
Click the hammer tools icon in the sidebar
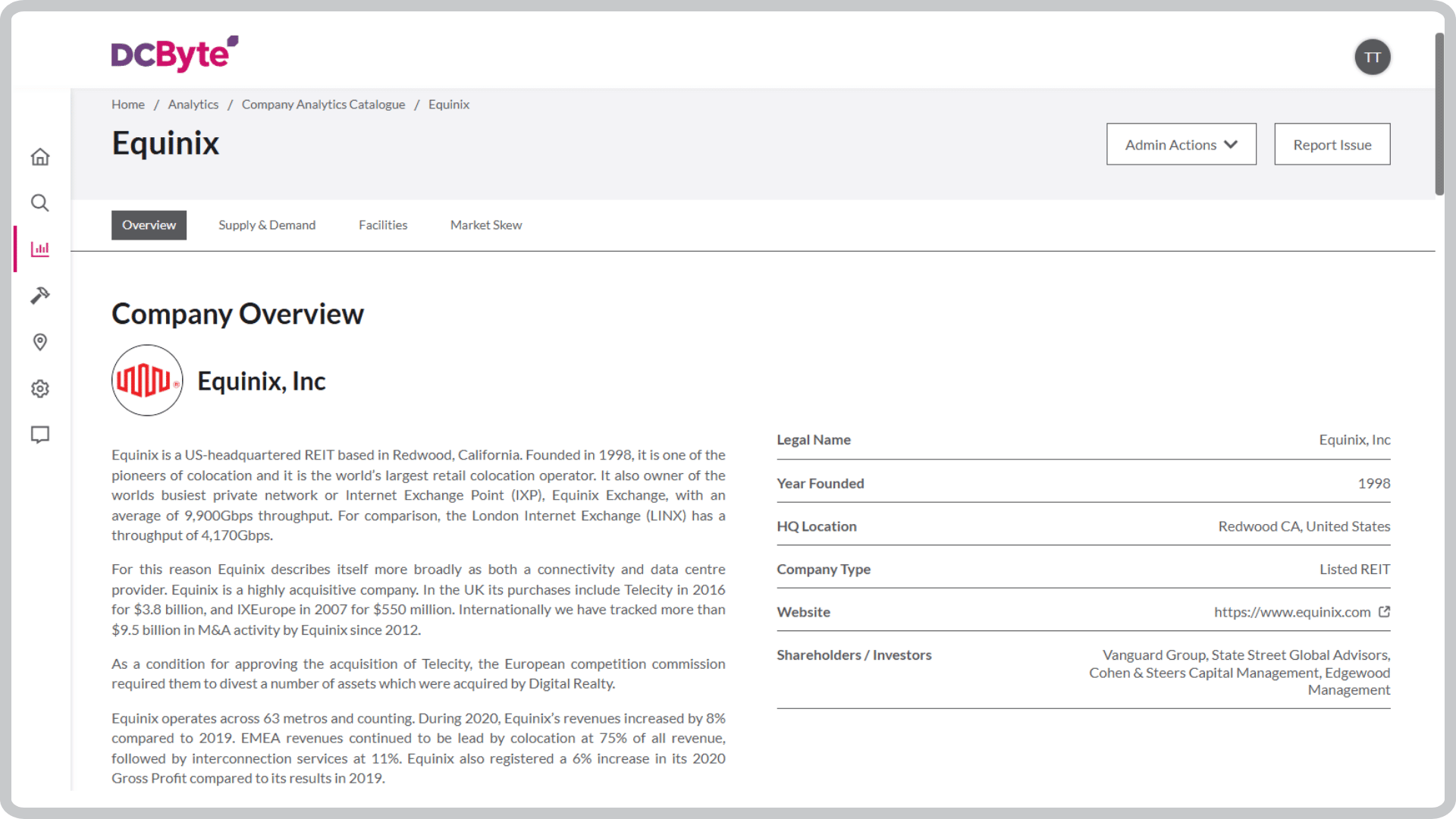39,296
